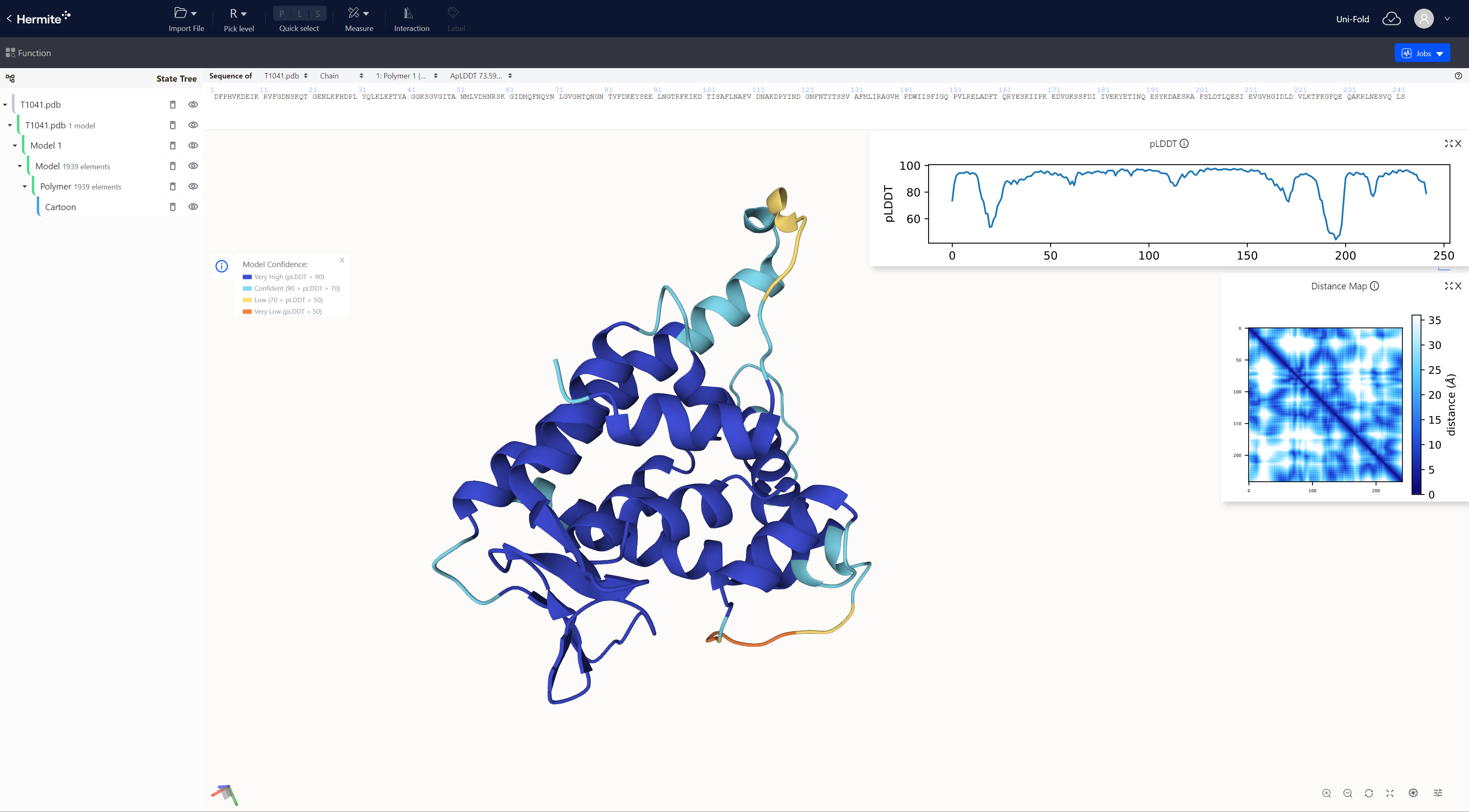Collapse the top-level T1041.pdb tree node
This screenshot has height=812, width=1469.
coord(5,105)
